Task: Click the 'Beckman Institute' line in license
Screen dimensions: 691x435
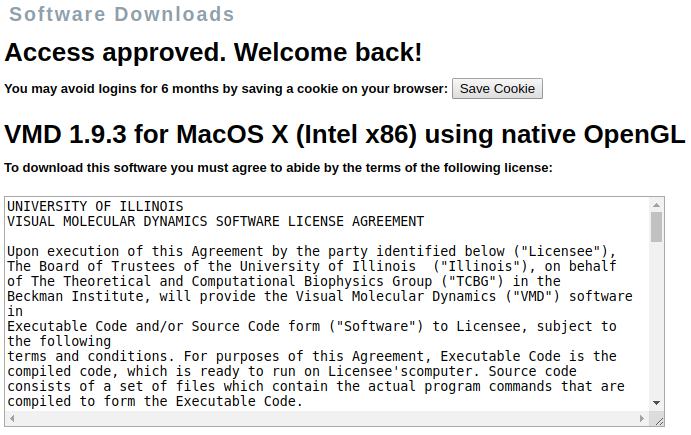Action: (x=320, y=296)
